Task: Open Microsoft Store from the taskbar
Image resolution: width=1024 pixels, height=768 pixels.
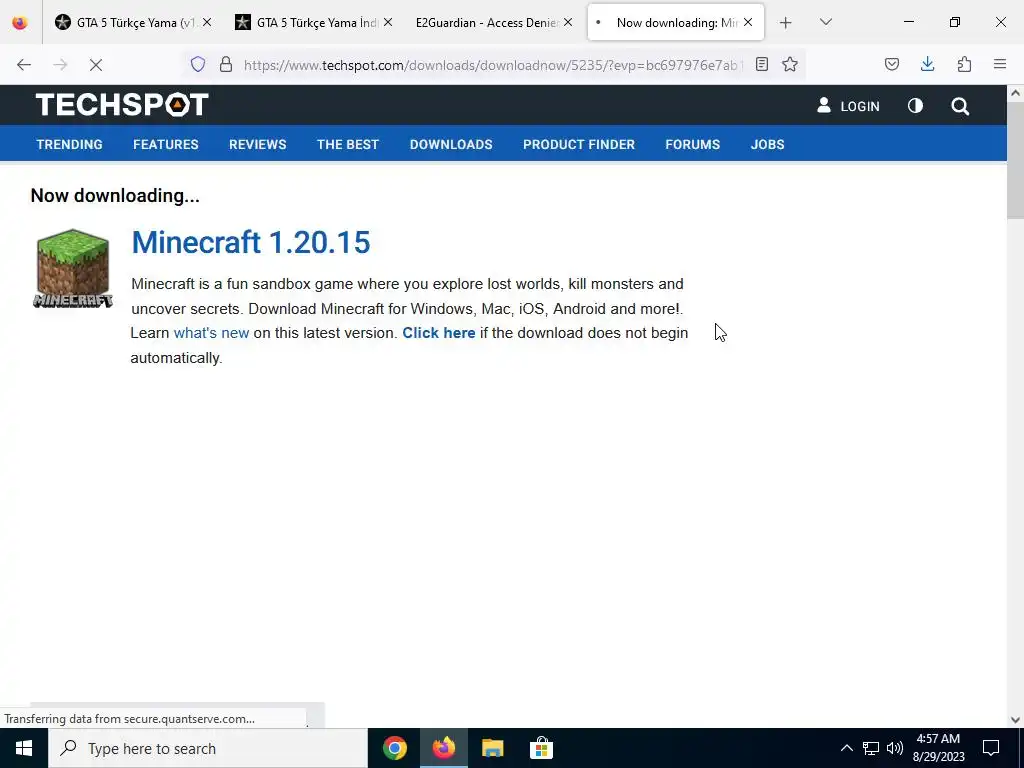Action: coord(541,748)
